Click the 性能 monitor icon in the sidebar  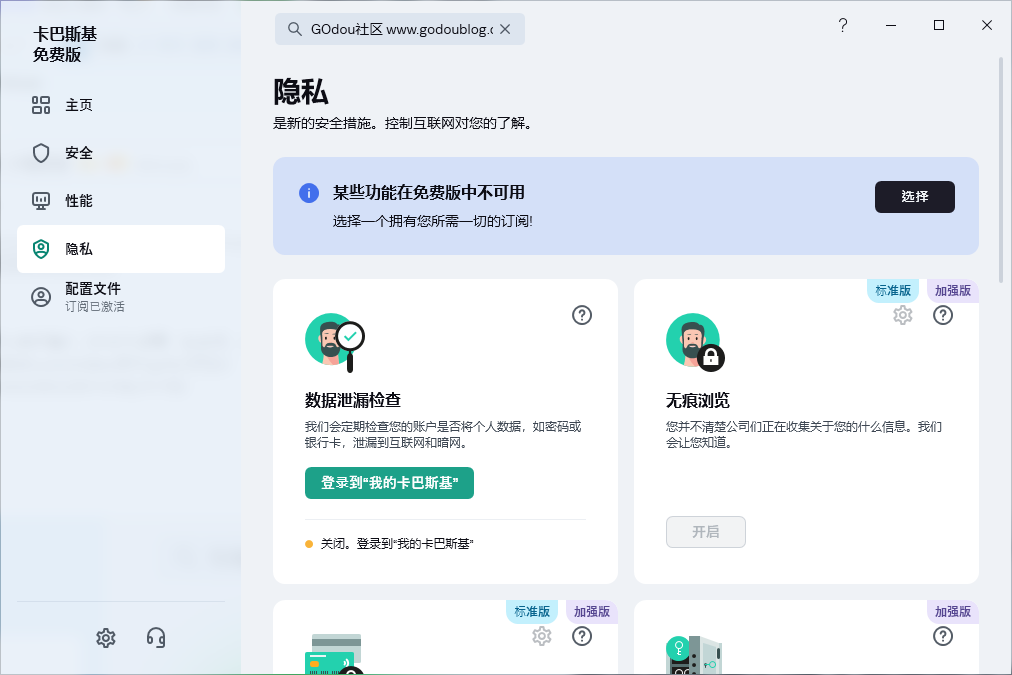(42, 200)
